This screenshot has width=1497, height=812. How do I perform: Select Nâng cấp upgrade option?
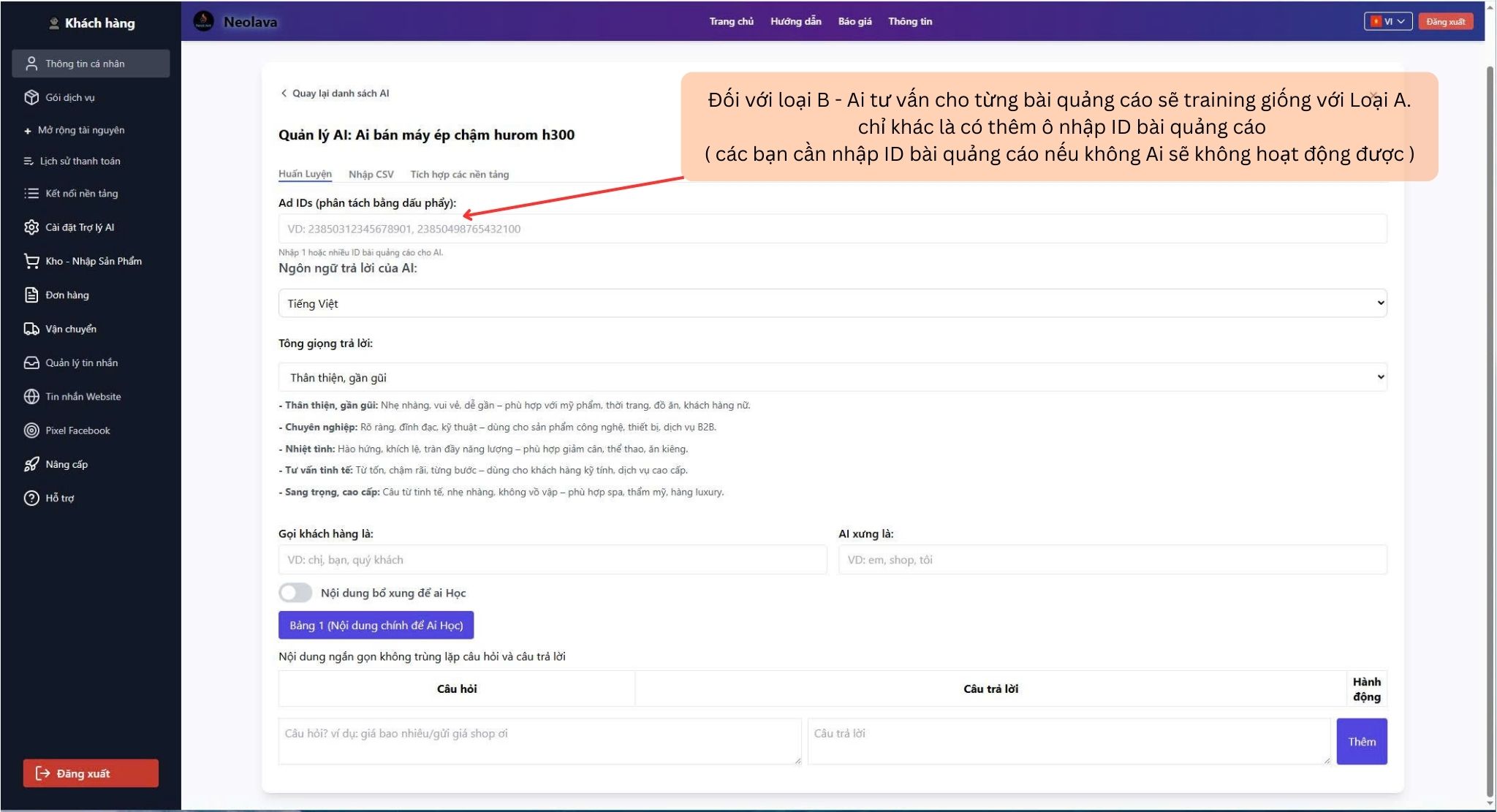pyautogui.click(x=67, y=463)
